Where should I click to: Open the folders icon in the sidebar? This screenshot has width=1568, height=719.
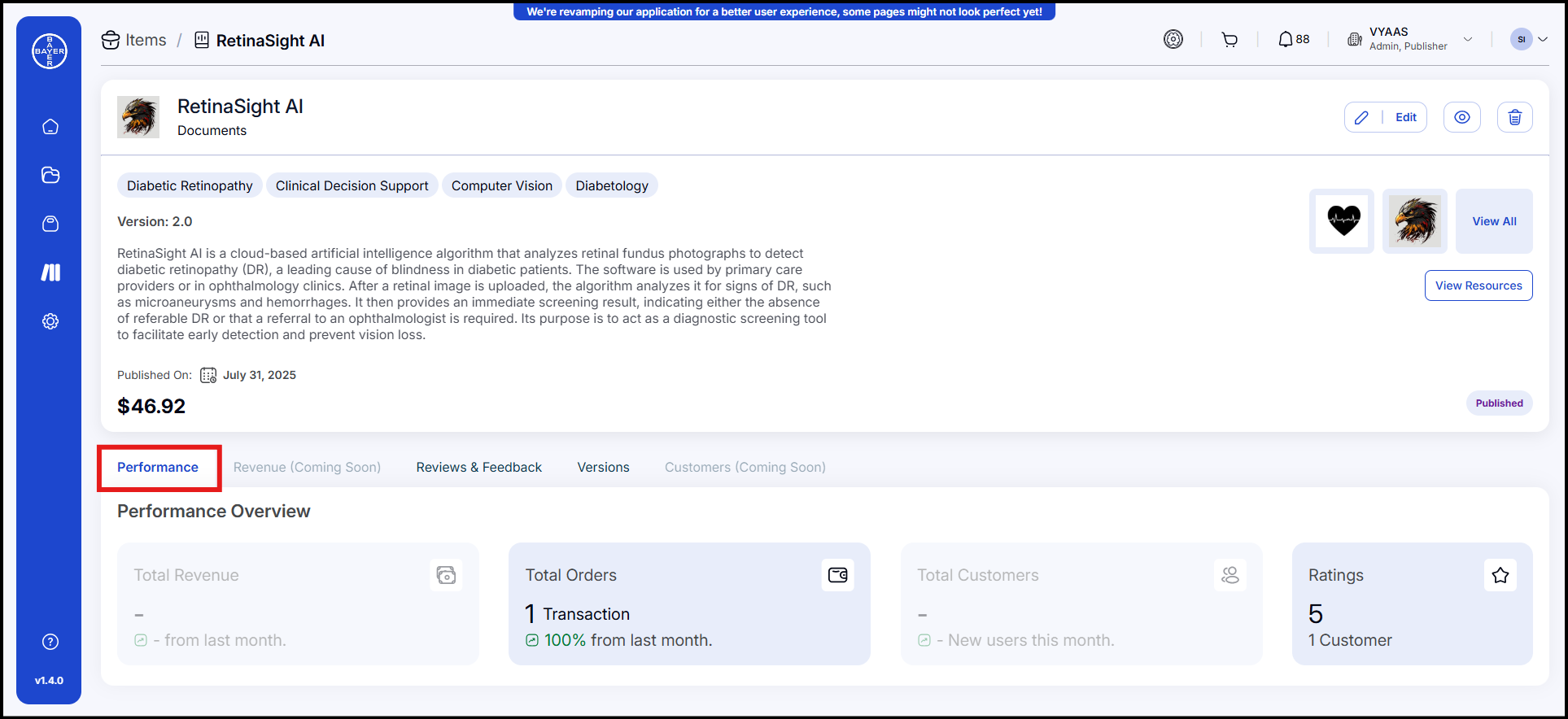pos(50,175)
